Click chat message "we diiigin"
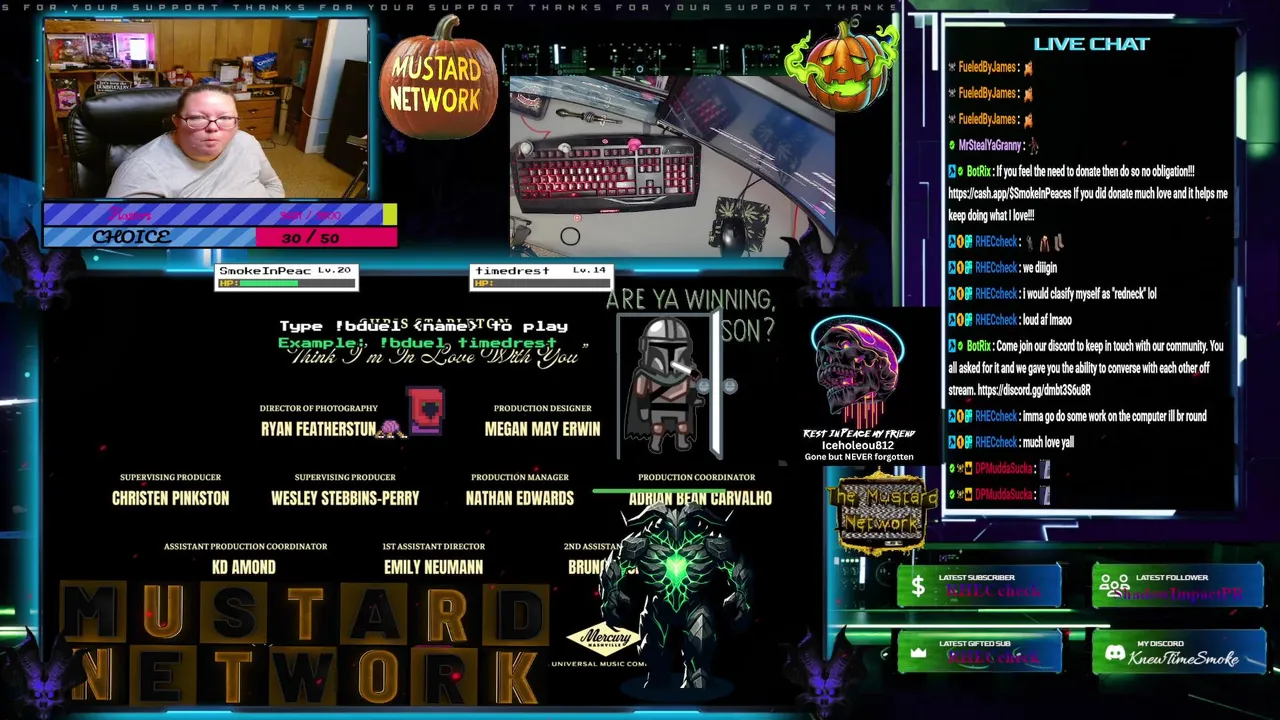This screenshot has width=1280, height=720. click(1039, 268)
